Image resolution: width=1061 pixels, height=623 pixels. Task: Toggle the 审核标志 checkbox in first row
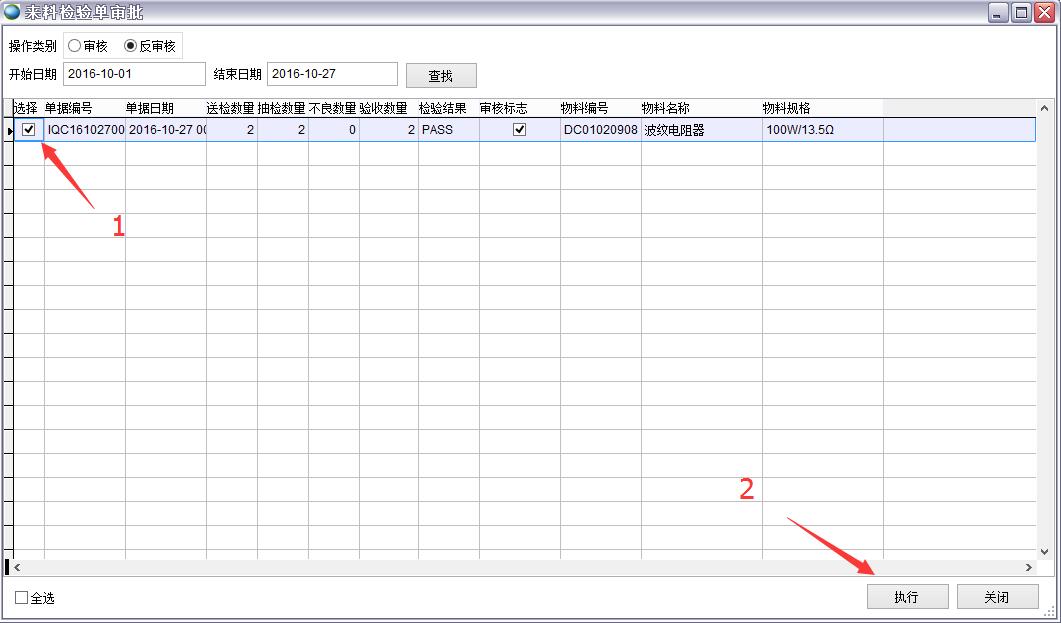pos(519,129)
